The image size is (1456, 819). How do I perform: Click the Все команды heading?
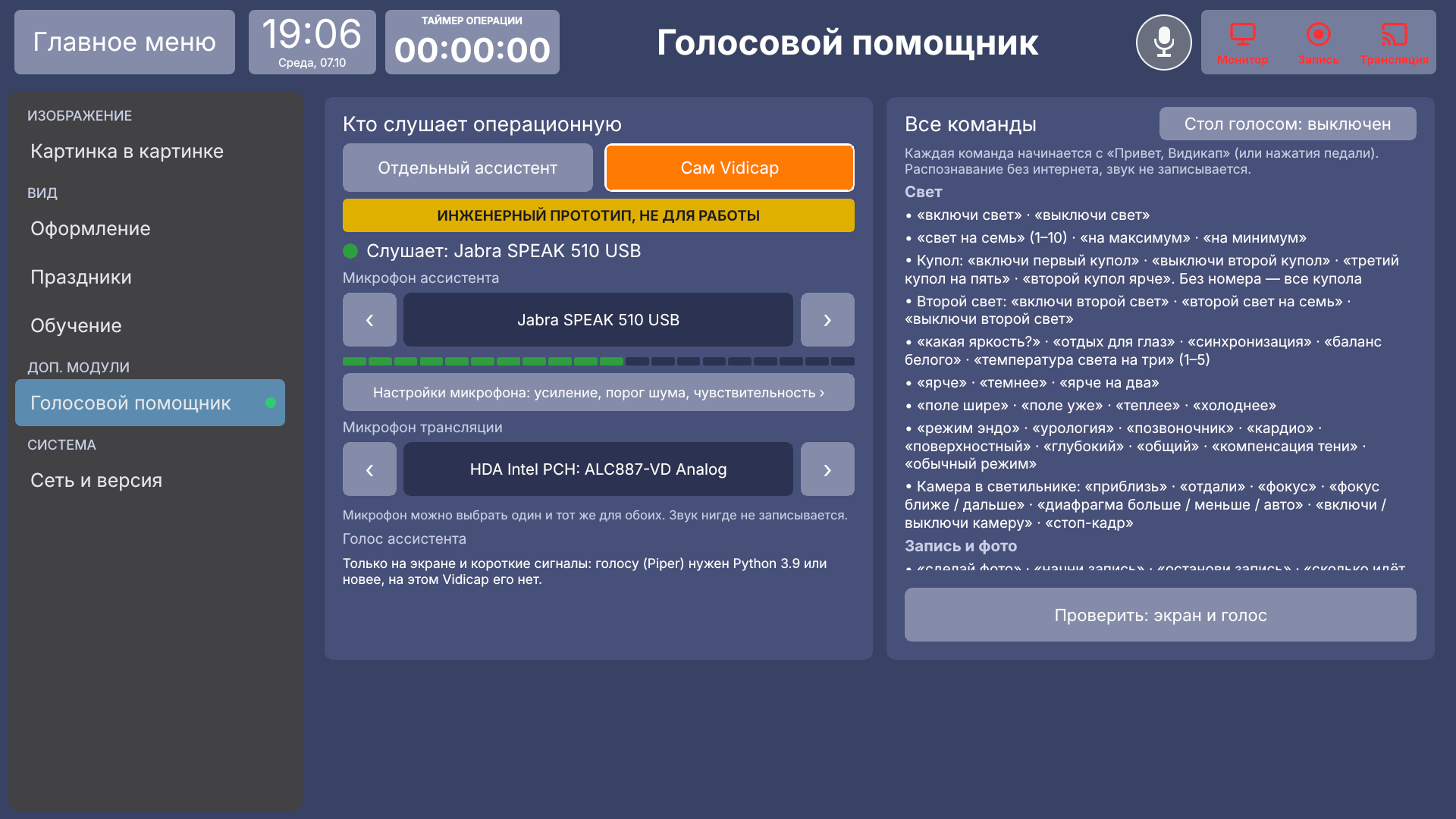970,124
